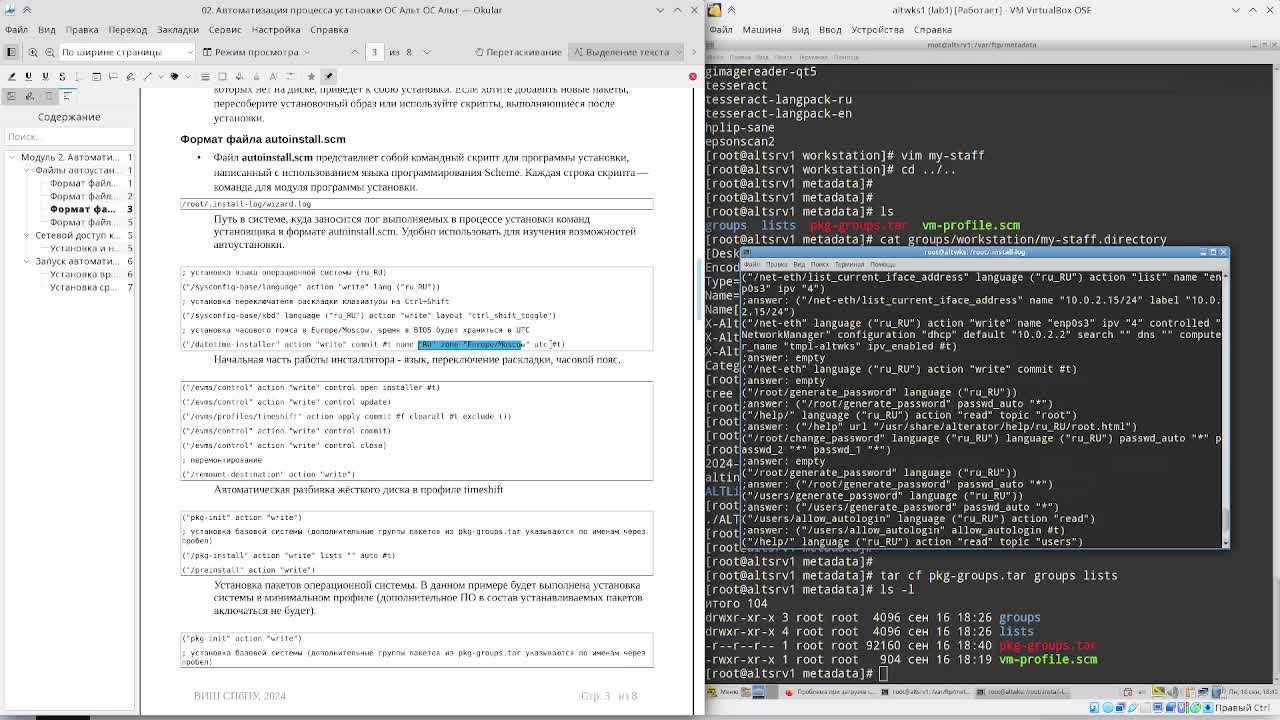1280x720 pixels.
Task: Select bold 'Формат фа...' contents entry
Action: 83,209
